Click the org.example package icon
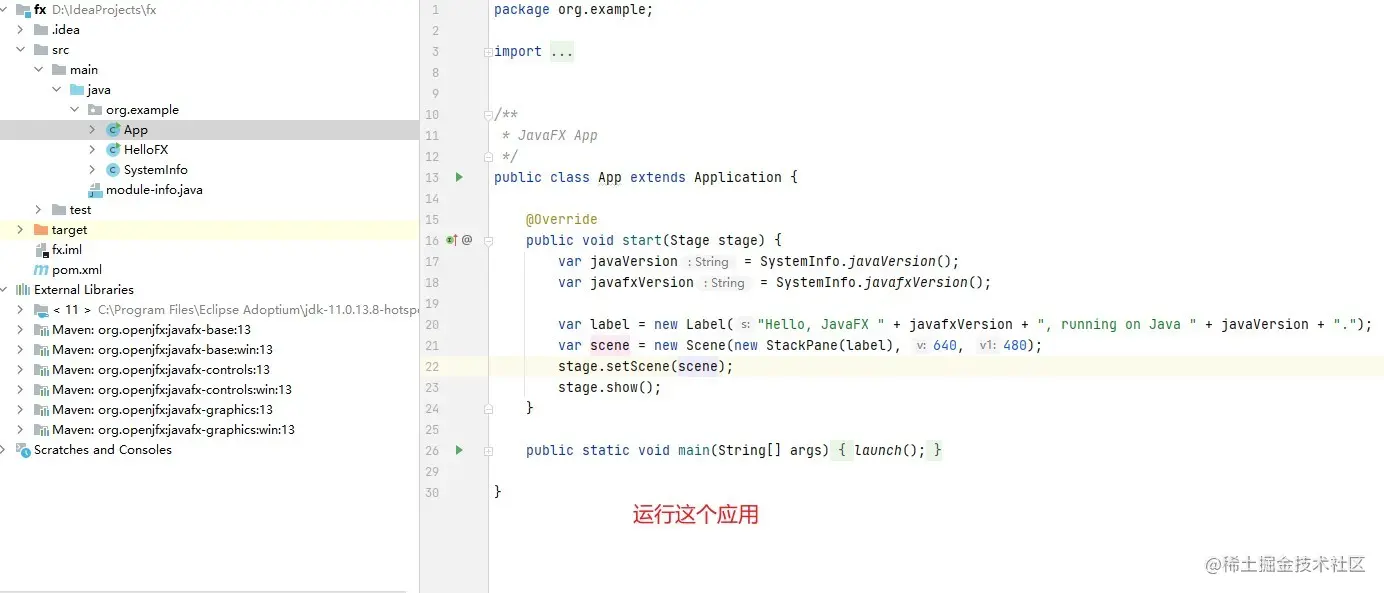1384x593 pixels. [x=95, y=110]
